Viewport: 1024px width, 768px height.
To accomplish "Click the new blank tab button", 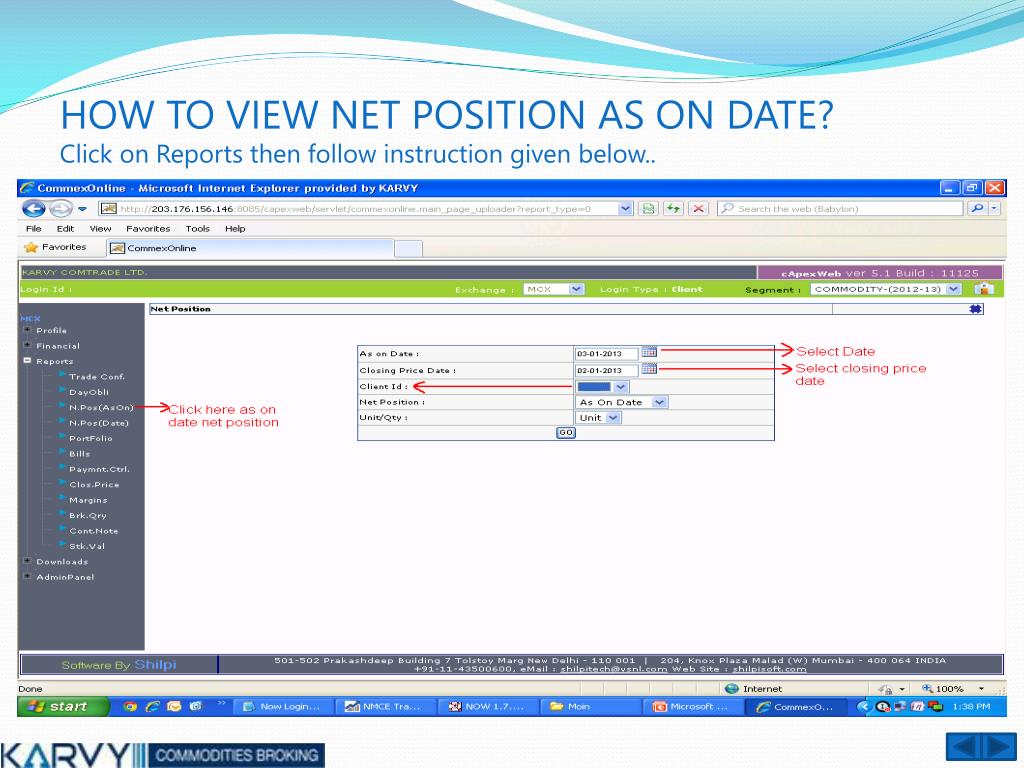I will (x=408, y=248).
